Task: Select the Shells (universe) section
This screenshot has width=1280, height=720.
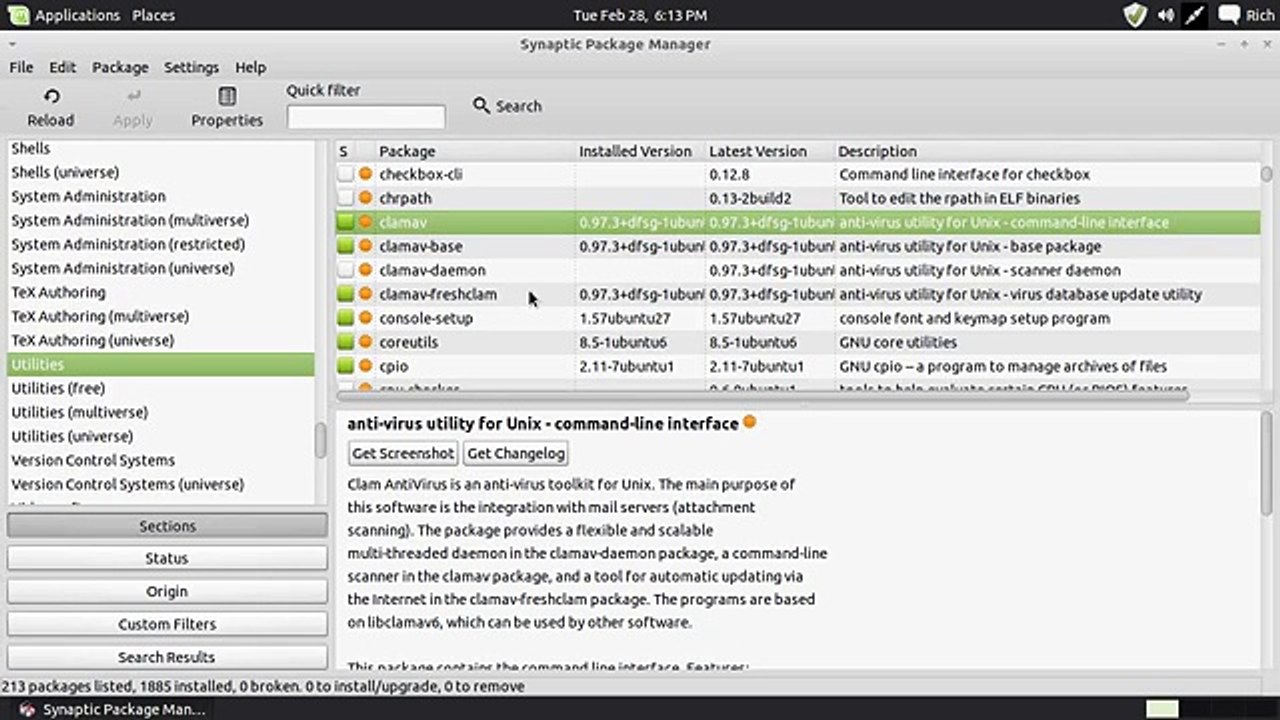Action: click(x=65, y=172)
